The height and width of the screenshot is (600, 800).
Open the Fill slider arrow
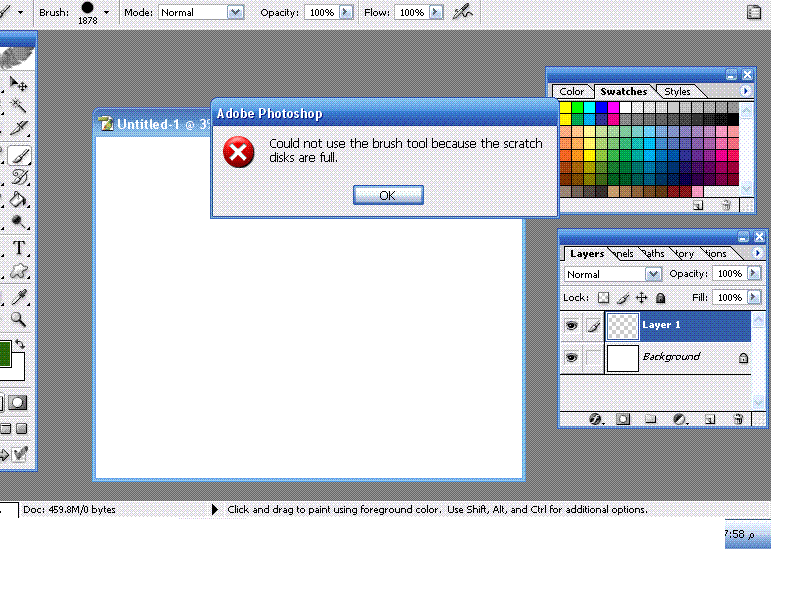[x=754, y=297]
